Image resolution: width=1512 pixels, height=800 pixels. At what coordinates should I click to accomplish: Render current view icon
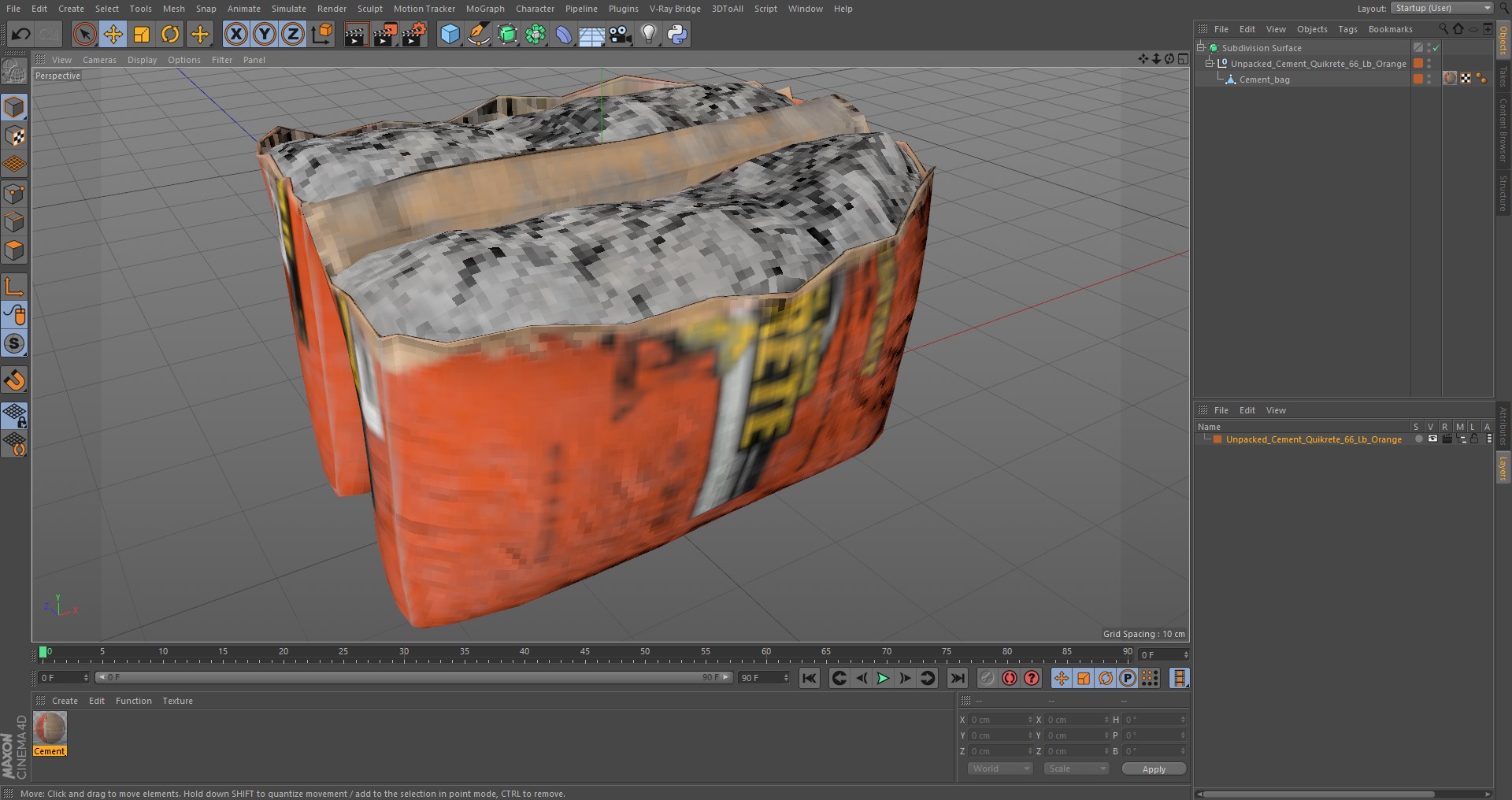point(356,34)
